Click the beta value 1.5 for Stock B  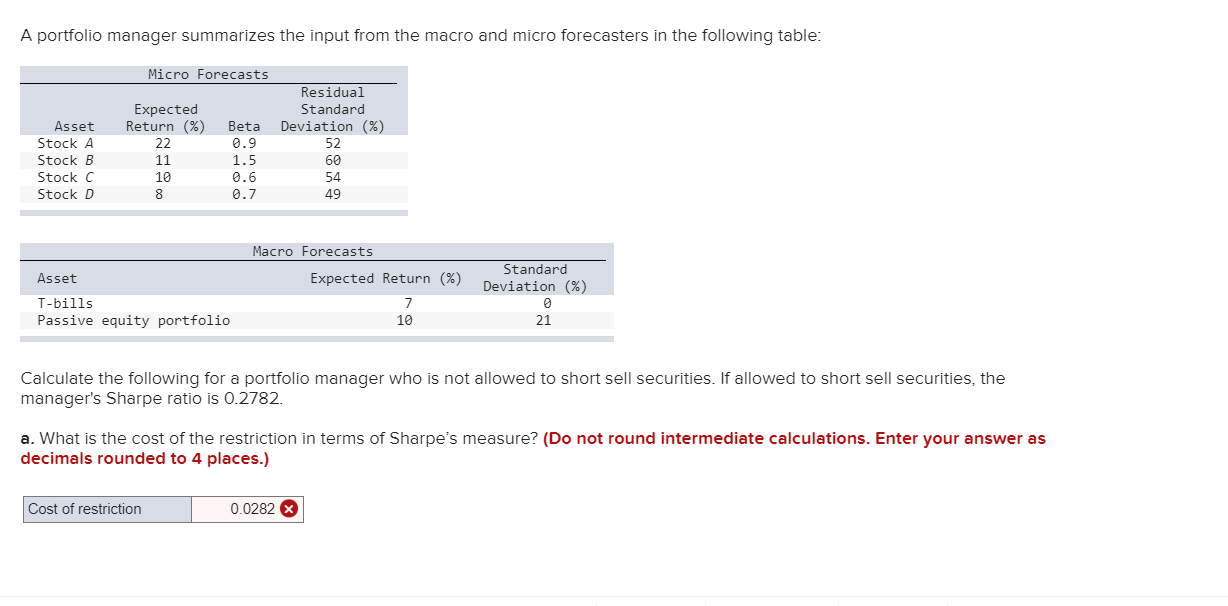pos(243,160)
